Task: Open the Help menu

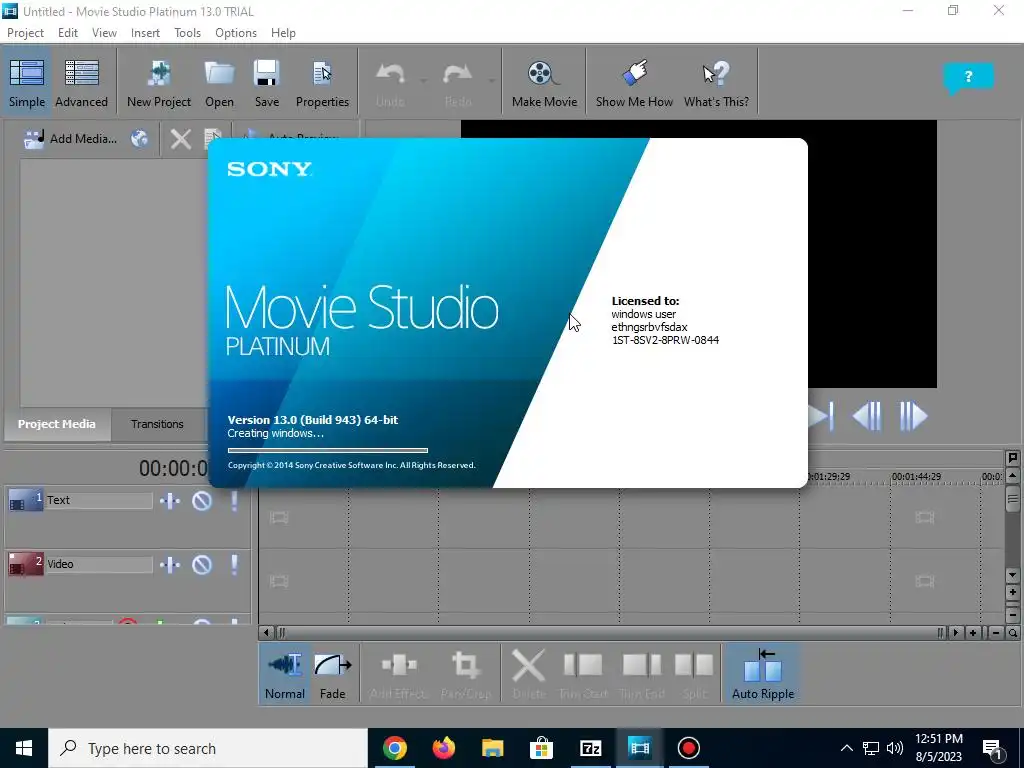Action: point(283,33)
